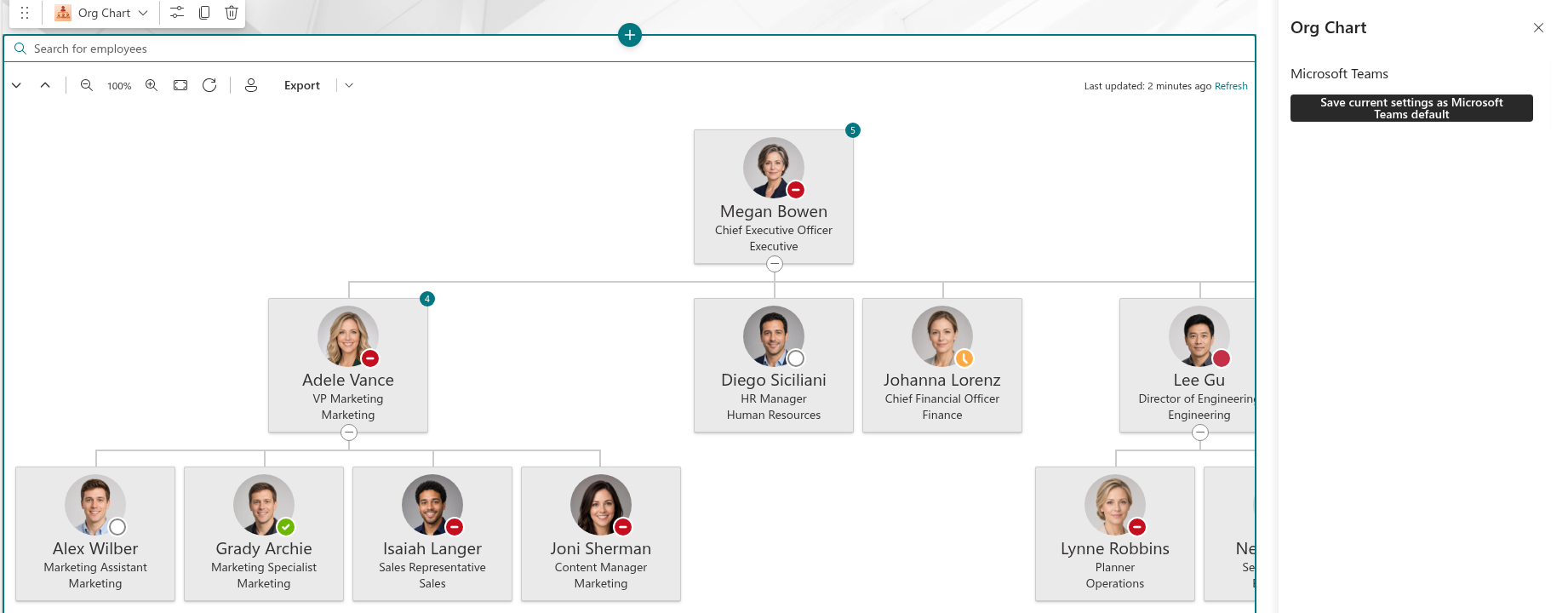Select Diego Siciliani's name
Viewport: 1568px width, 613px height.
point(774,380)
